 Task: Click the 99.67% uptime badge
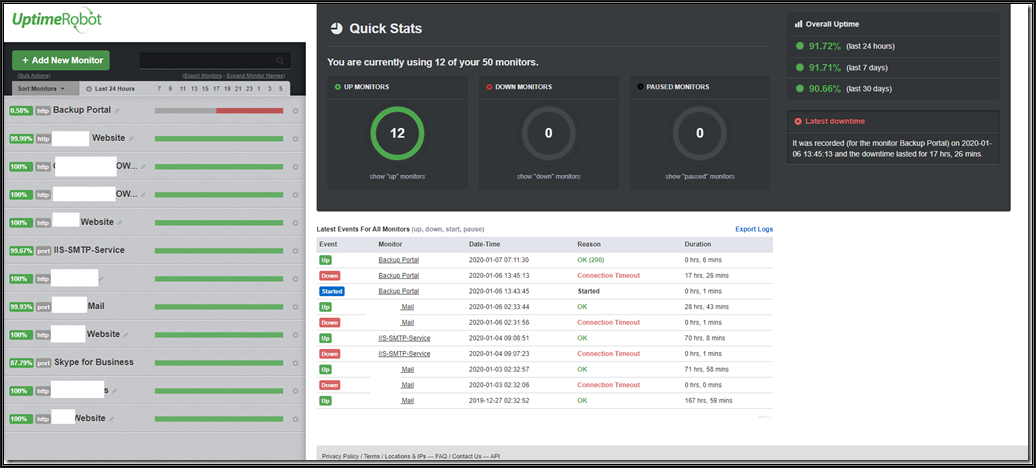click(x=21, y=251)
